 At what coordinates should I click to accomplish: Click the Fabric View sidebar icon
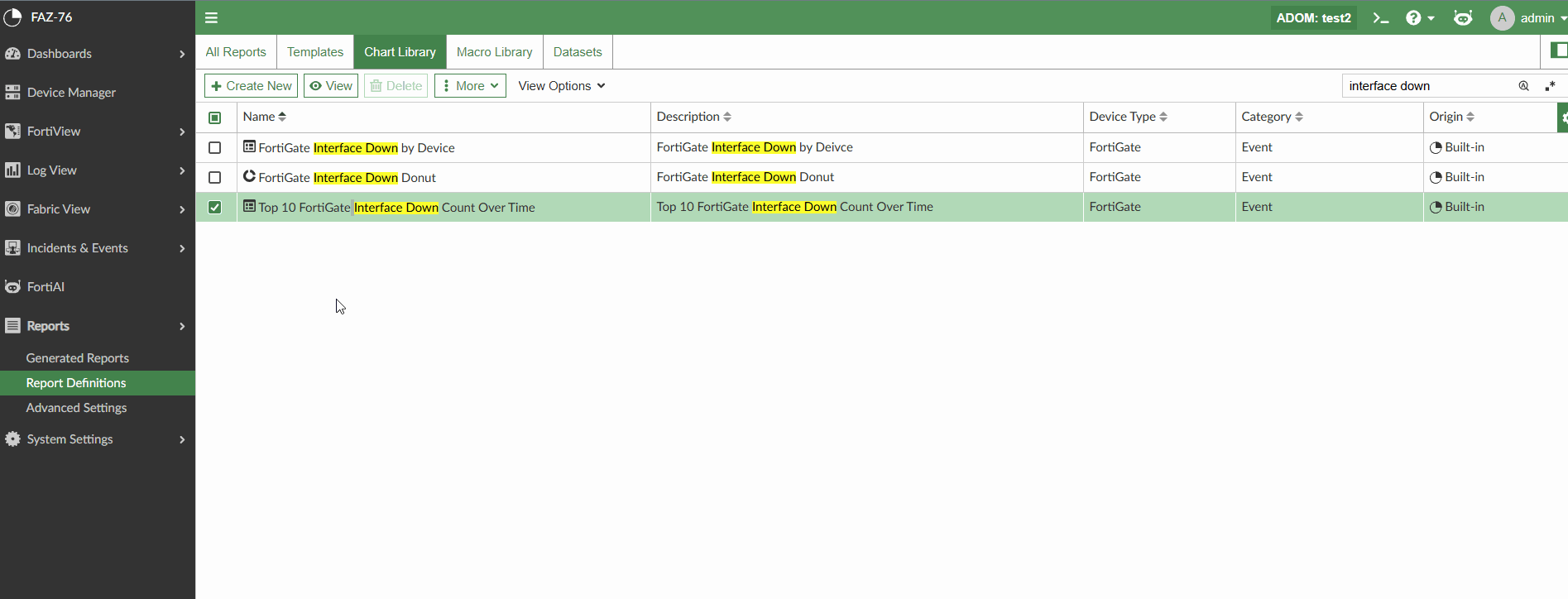[x=12, y=209]
